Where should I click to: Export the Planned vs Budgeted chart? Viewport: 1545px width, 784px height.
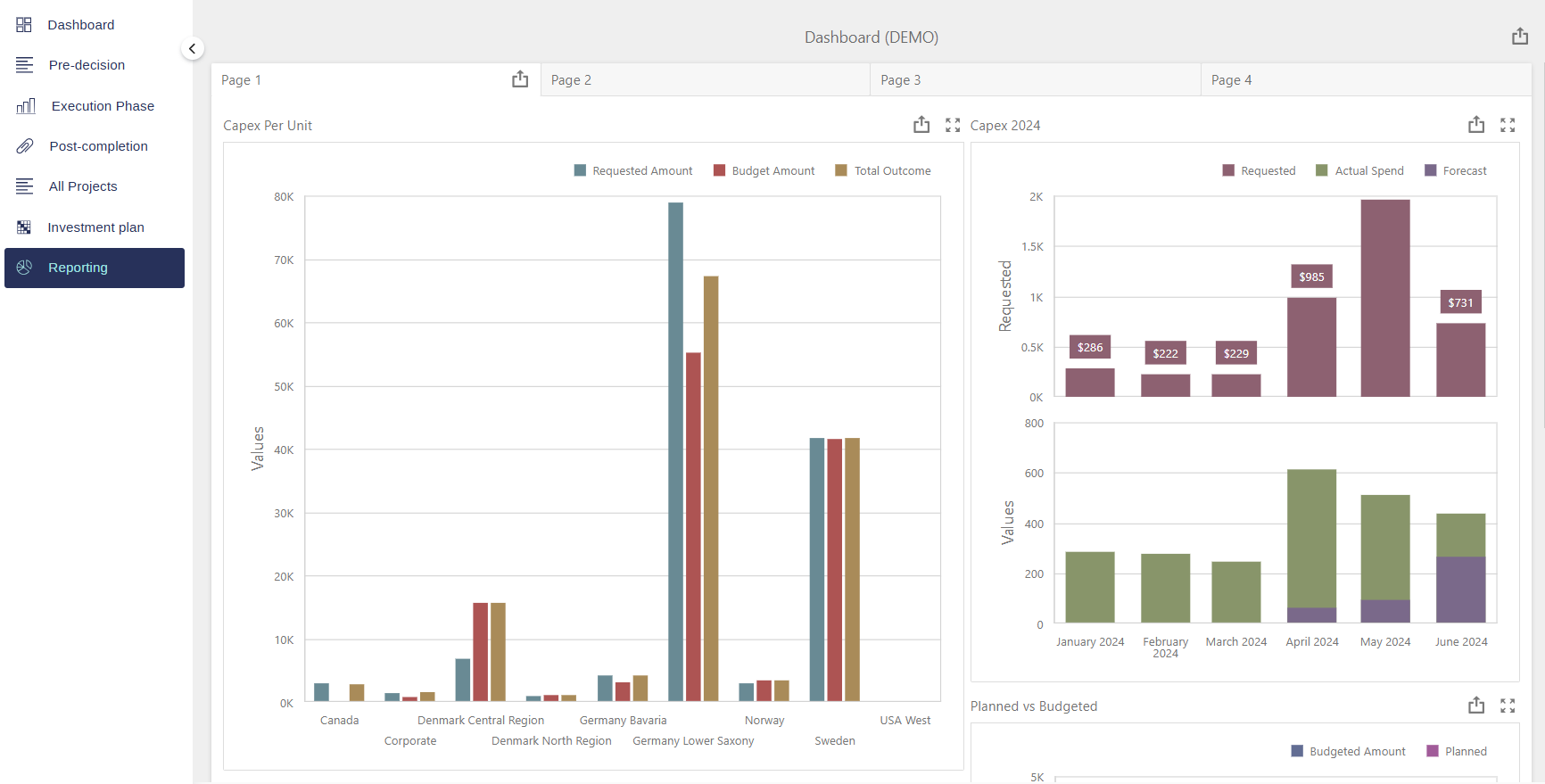1476,706
